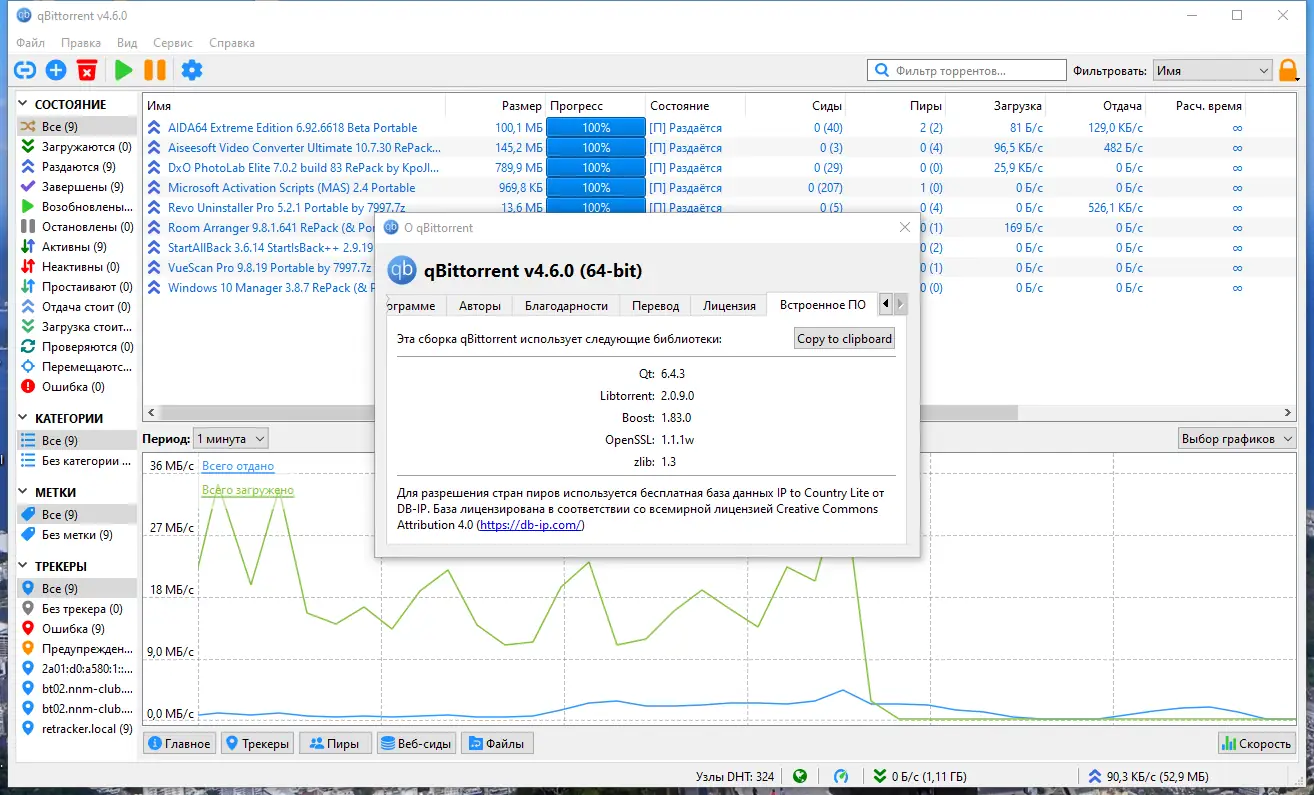This screenshot has width=1314, height=795.
Task: Open the Трекеры details tab
Action: 258,743
